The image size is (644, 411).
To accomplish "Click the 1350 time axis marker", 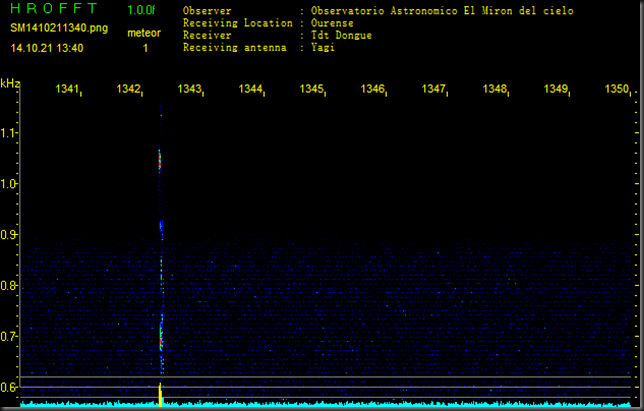I will [x=617, y=89].
